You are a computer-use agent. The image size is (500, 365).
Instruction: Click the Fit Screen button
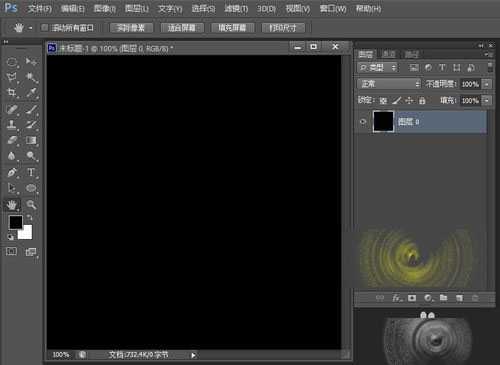[x=182, y=28]
